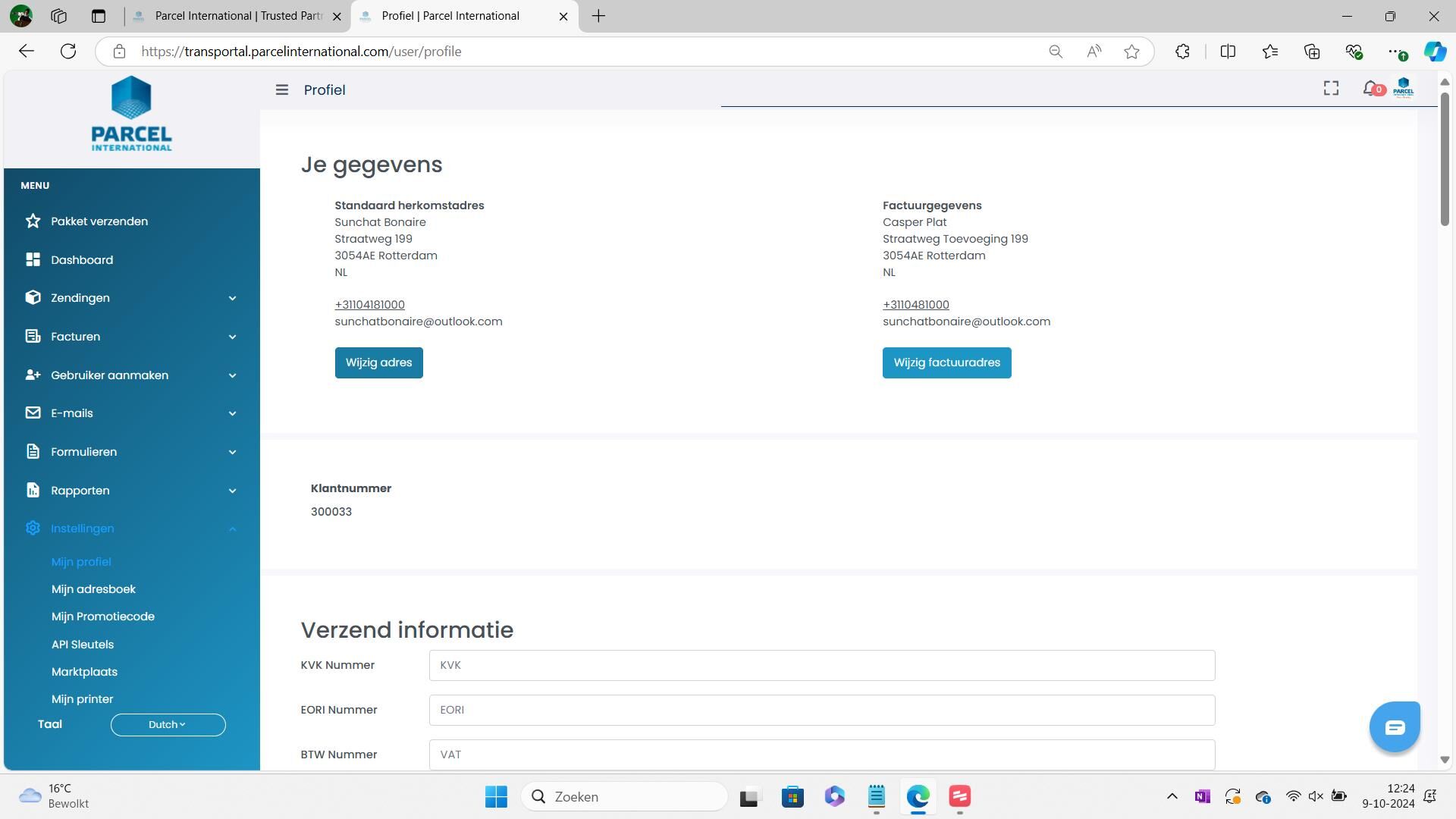The height and width of the screenshot is (819, 1456).
Task: Expand the Zendingen submenu chevron
Action: tap(232, 298)
